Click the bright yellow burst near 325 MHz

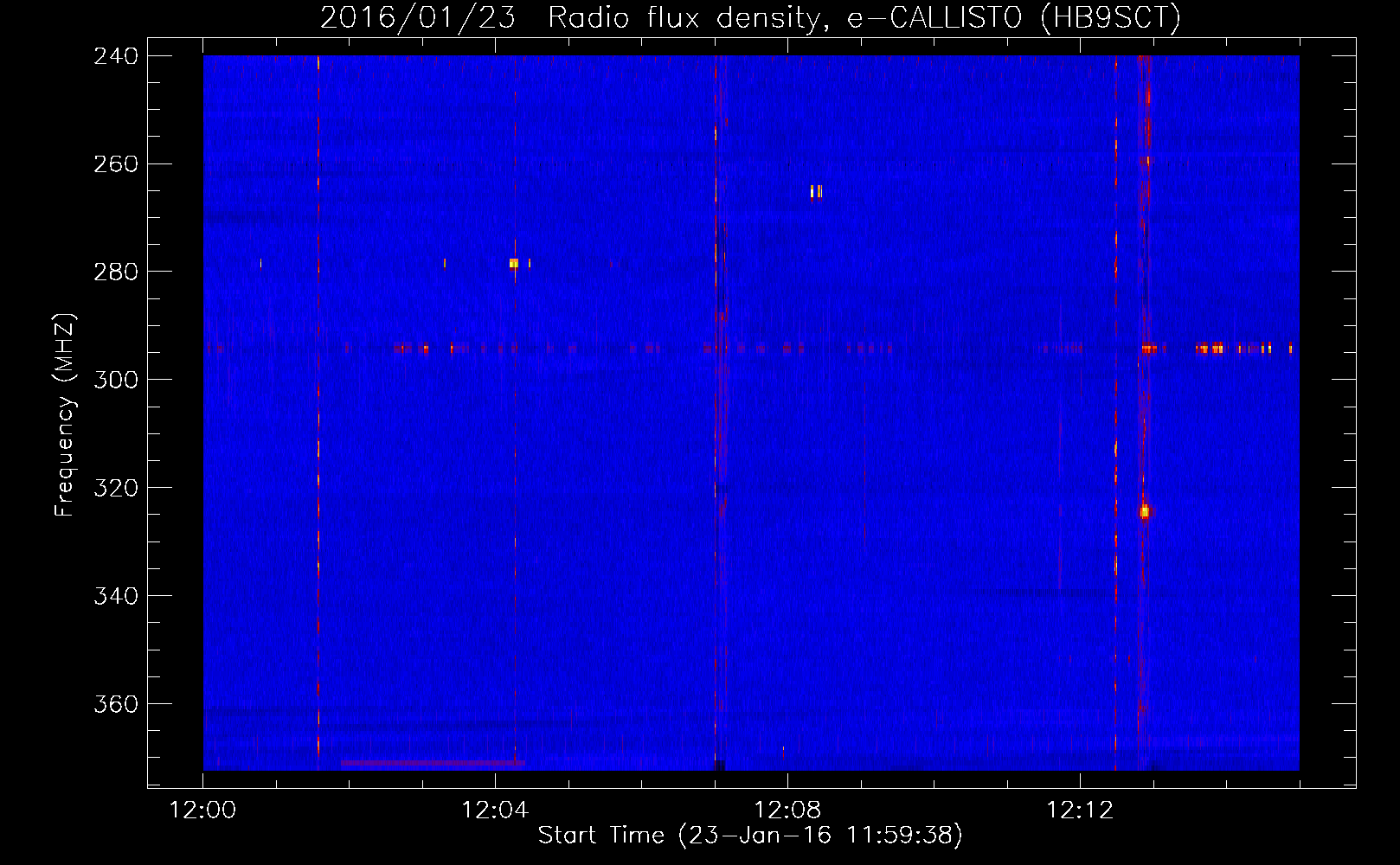(1145, 511)
